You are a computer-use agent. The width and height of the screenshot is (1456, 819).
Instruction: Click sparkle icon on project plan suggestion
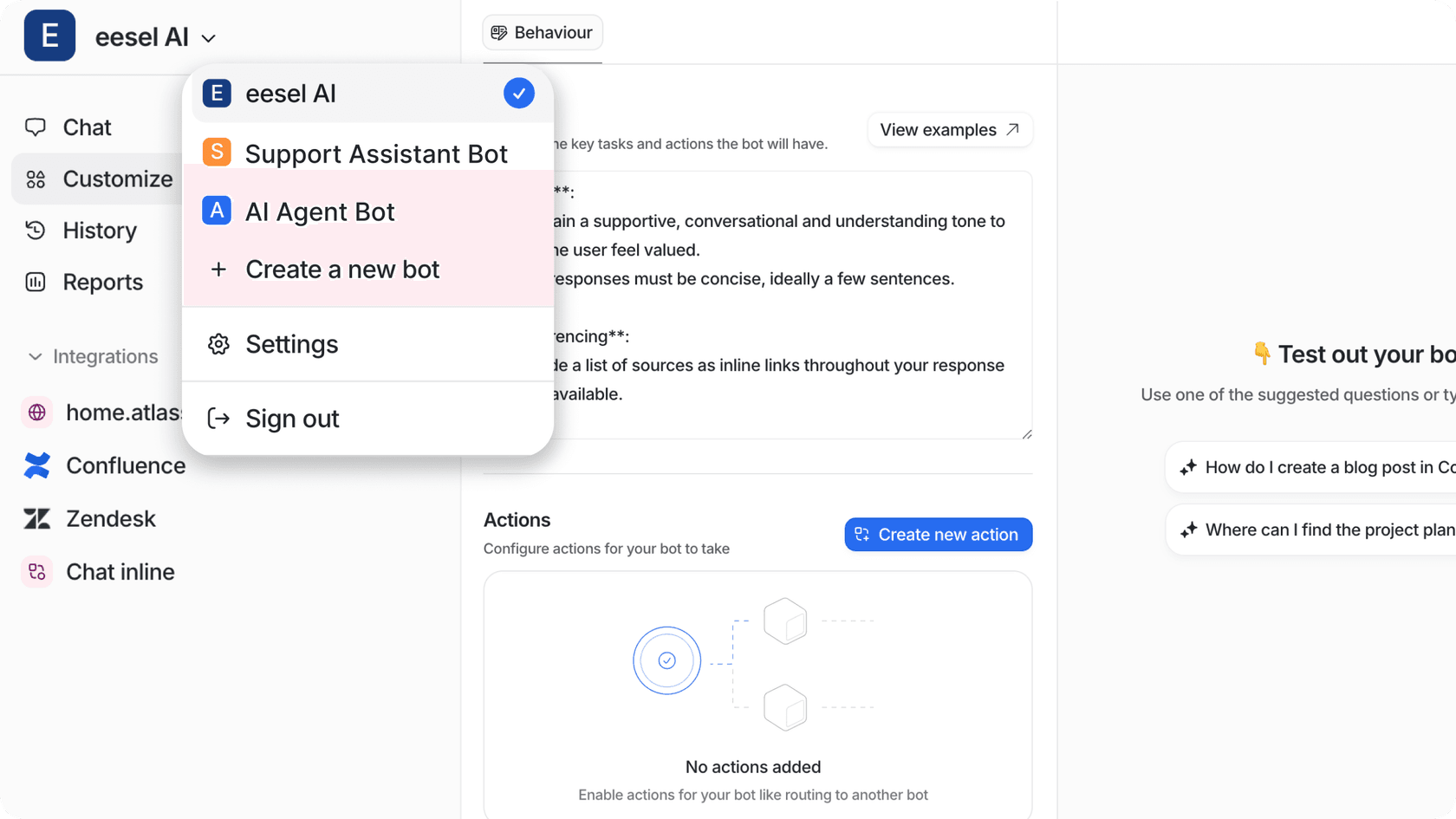click(x=1188, y=530)
